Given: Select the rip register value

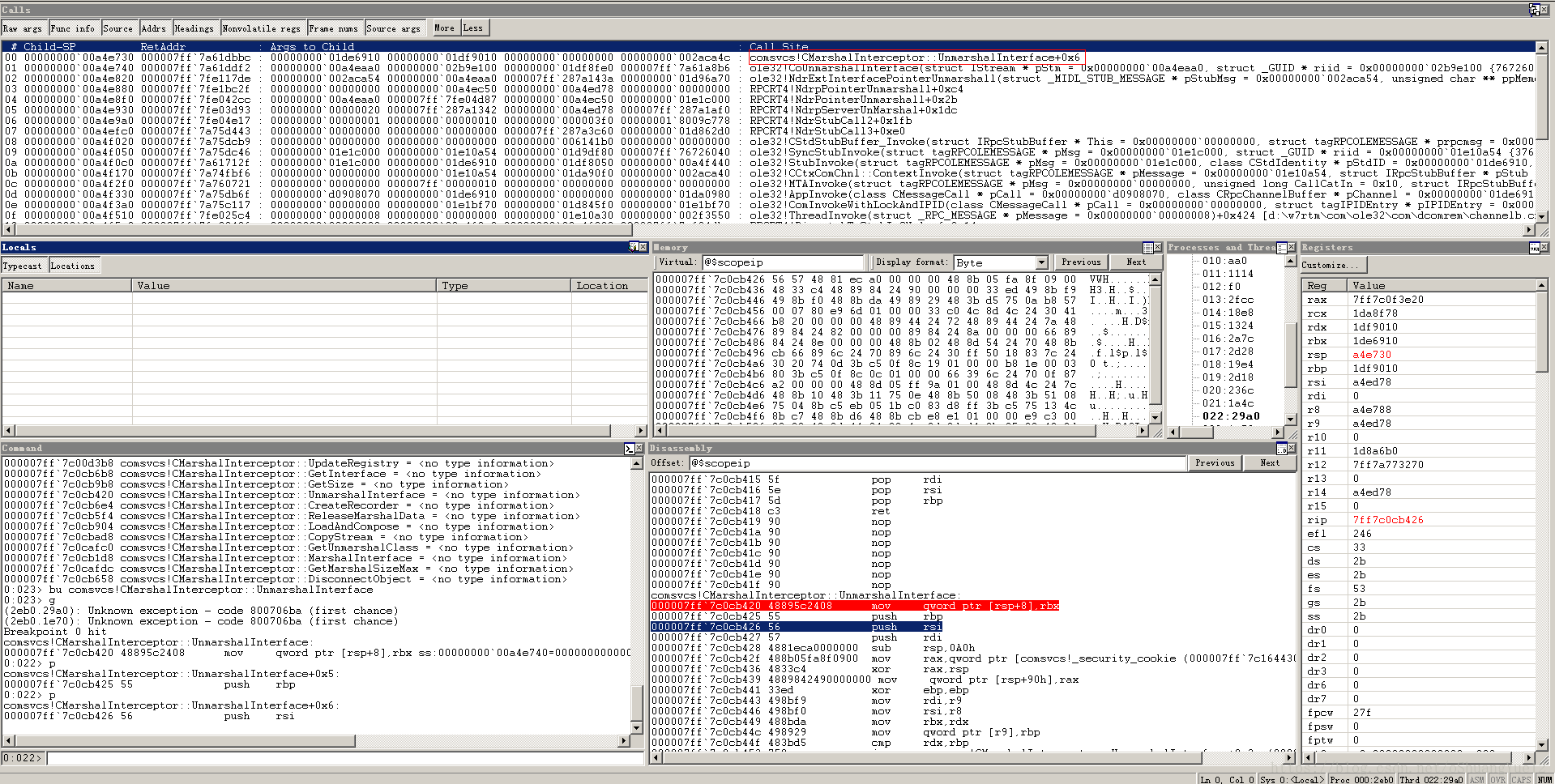Looking at the screenshot, I should tap(1388, 520).
